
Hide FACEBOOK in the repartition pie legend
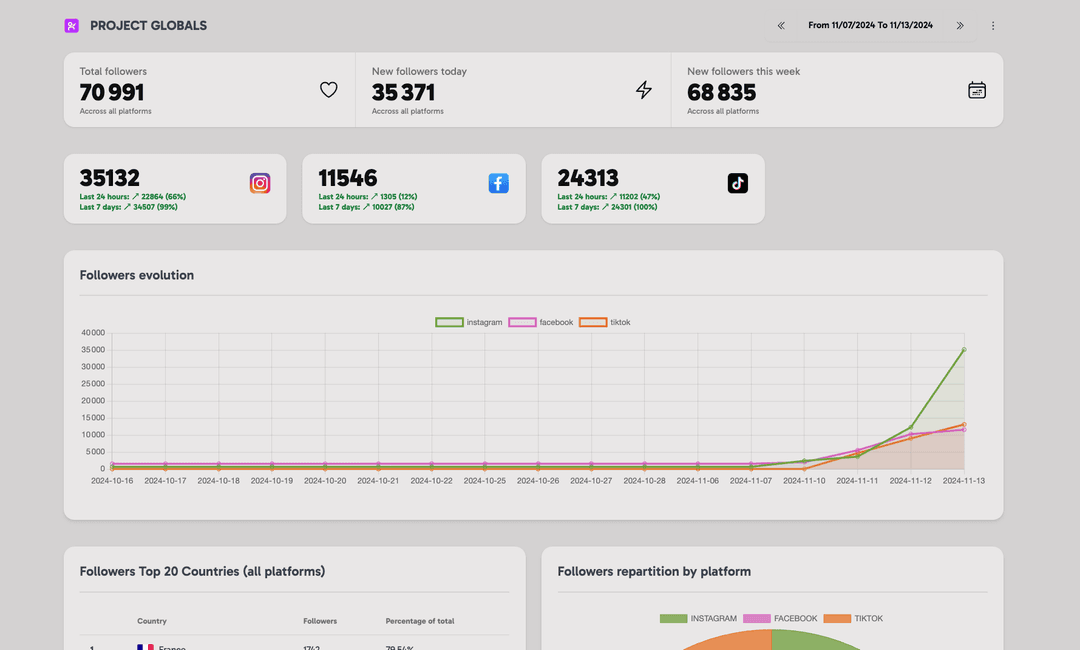pos(780,618)
